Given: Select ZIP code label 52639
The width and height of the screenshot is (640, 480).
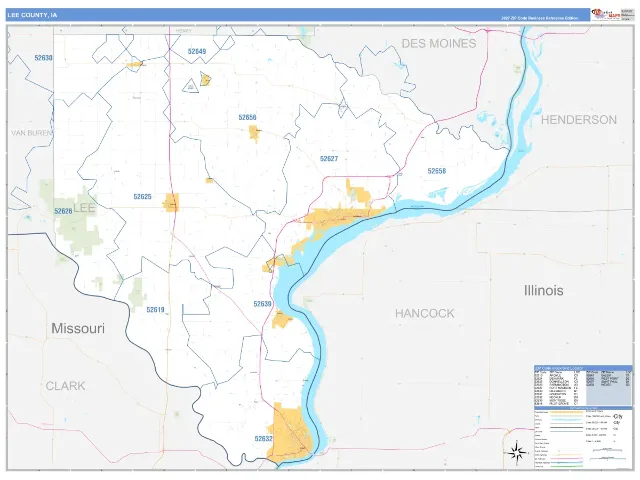Looking at the screenshot, I should pyautogui.click(x=262, y=304).
